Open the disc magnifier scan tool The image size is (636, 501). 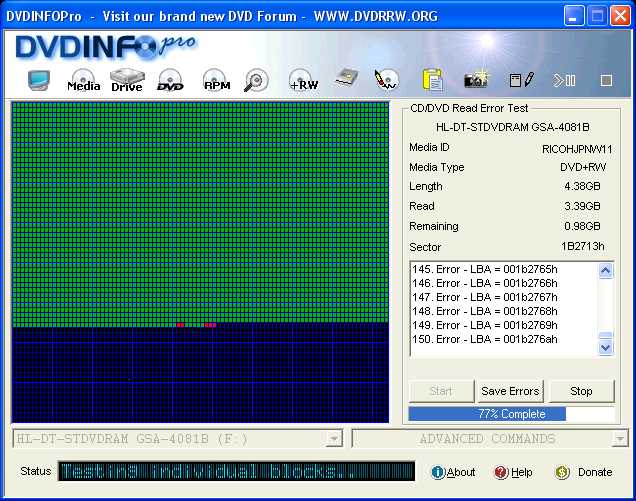tap(256, 80)
